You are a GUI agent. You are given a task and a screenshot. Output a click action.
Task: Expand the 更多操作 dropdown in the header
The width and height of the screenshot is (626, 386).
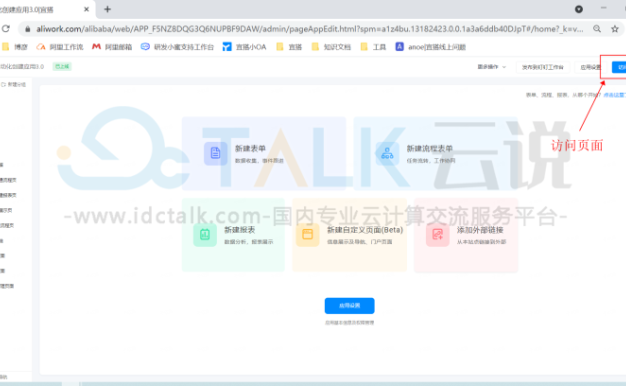point(491,67)
